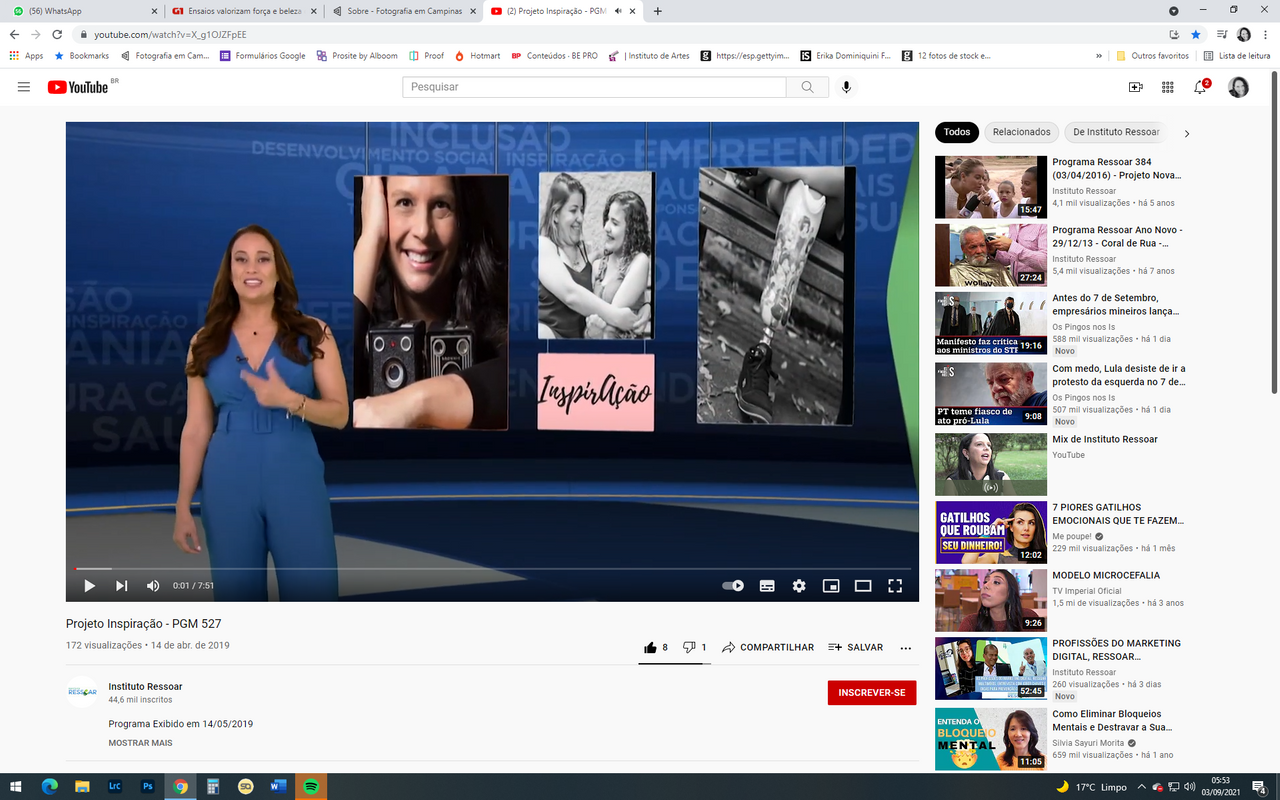Toggle subtitles/closed captions
The image size is (1280, 800).
(x=767, y=586)
